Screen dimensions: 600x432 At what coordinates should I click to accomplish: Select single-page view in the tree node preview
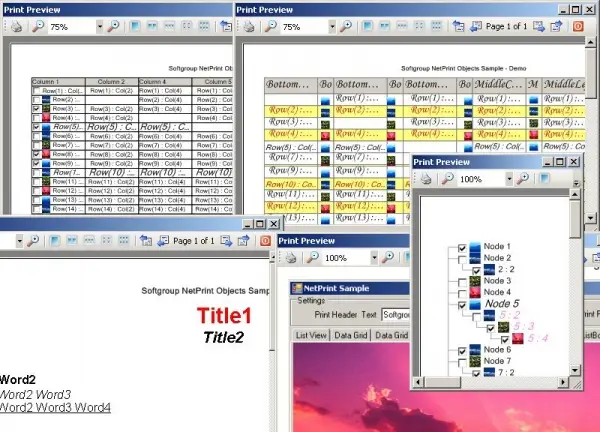click(544, 179)
